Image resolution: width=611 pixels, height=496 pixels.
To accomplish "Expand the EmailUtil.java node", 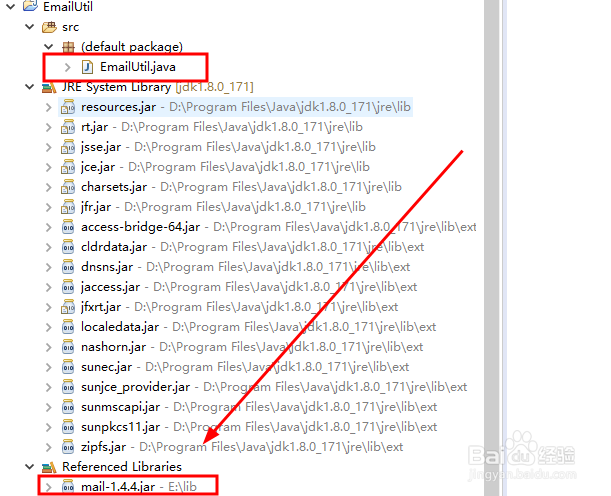I will [x=68, y=67].
